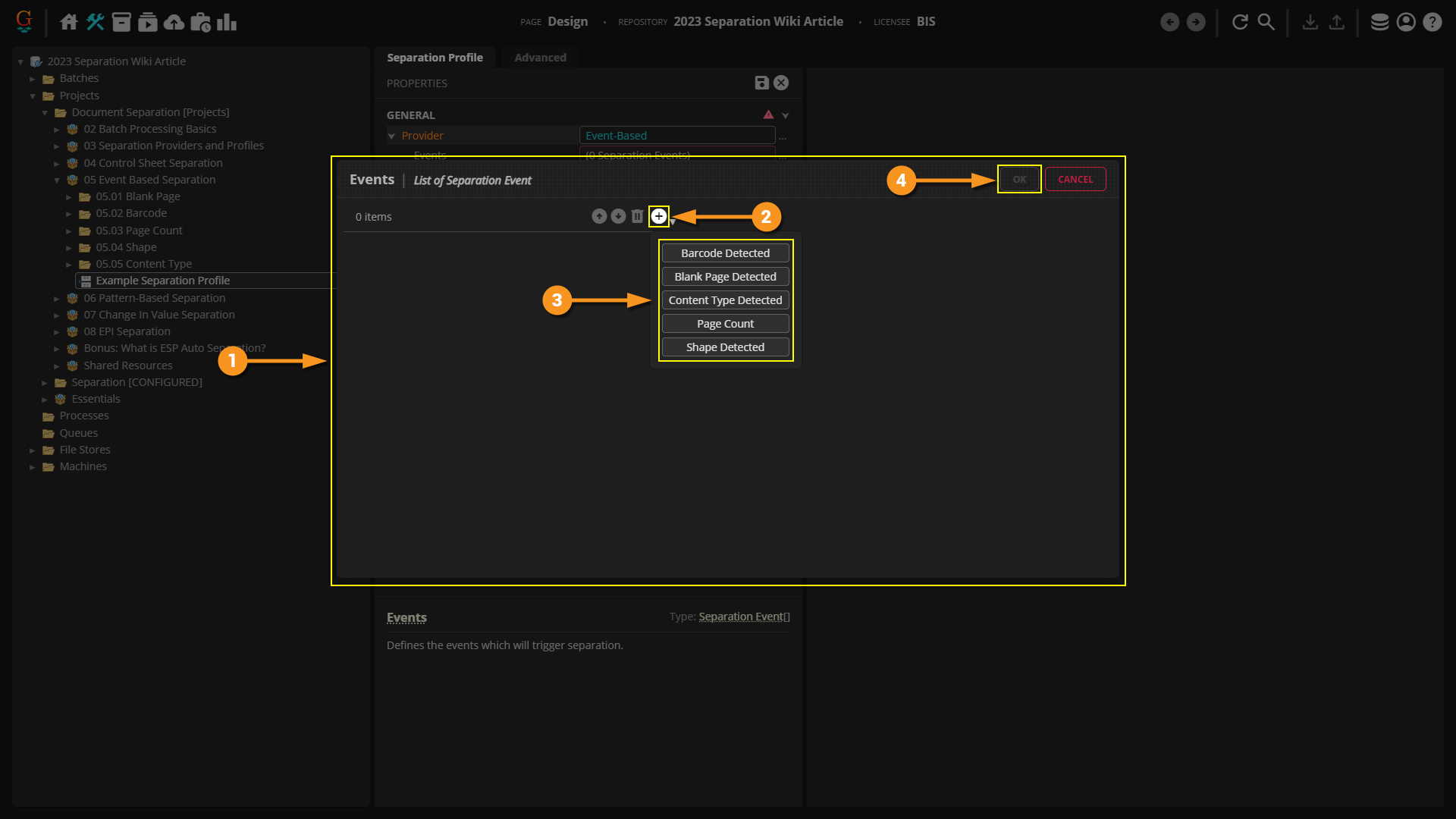Click the bar chart stats icon
1456x819 pixels.
click(226, 22)
